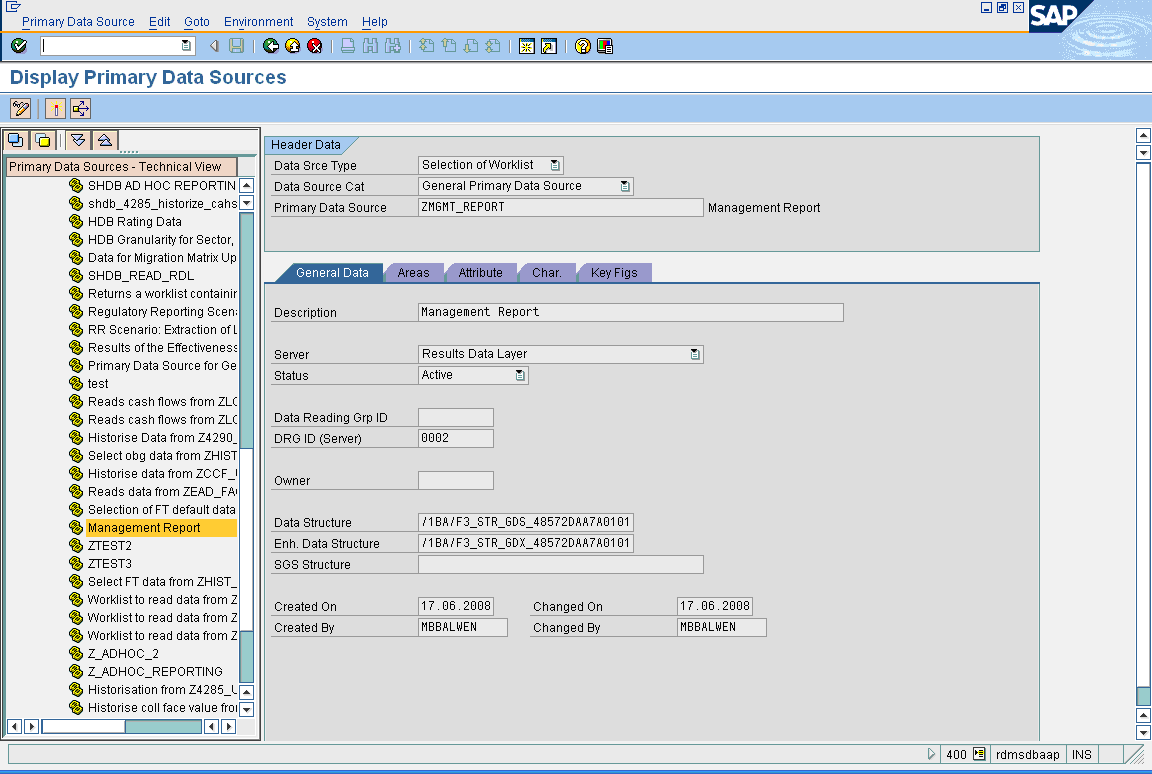The width and height of the screenshot is (1152, 774).
Task: Click the transport/distribute icon in application toolbar
Action: 80,108
